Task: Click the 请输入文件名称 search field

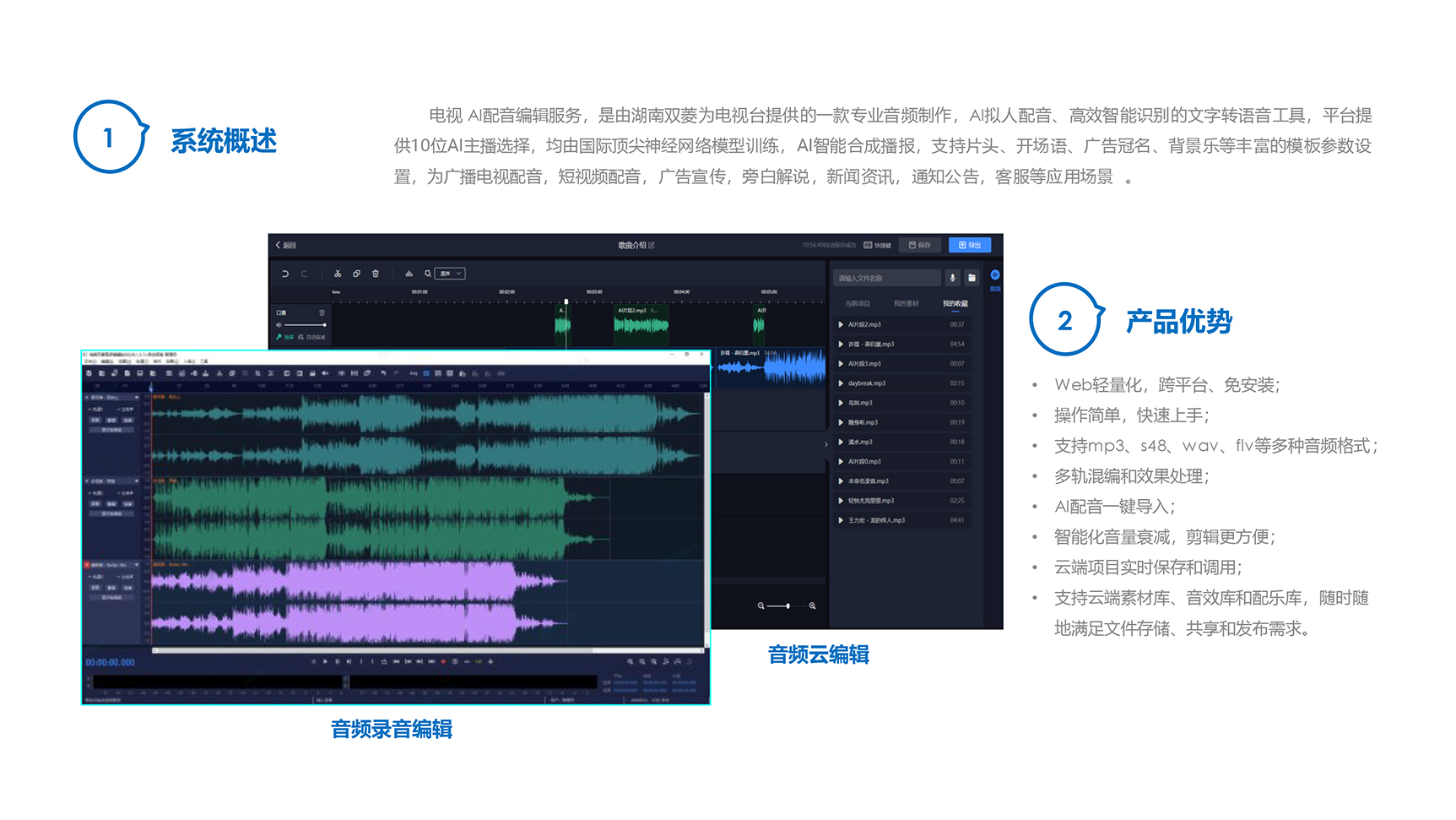Action: [x=886, y=278]
